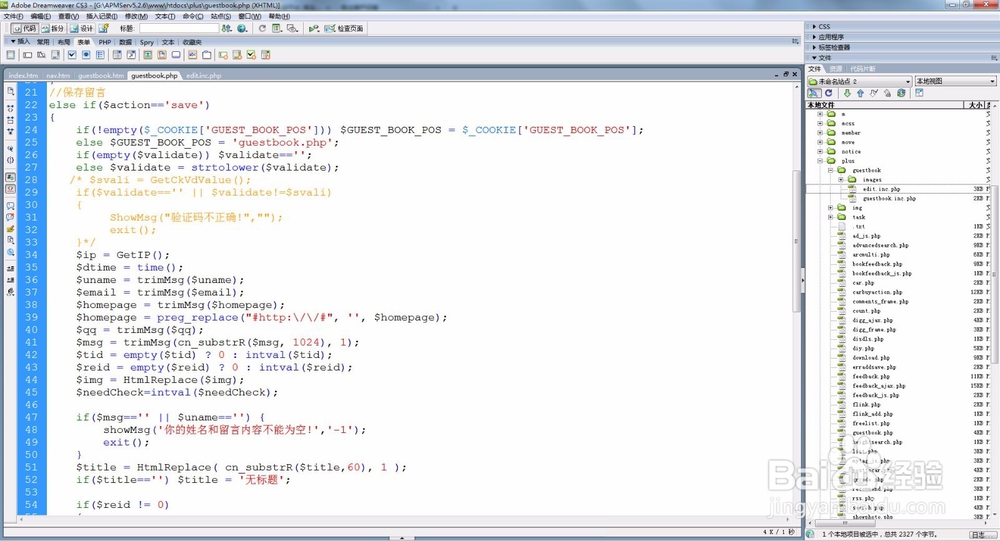Open the 编辑(E) menu

(x=40, y=17)
